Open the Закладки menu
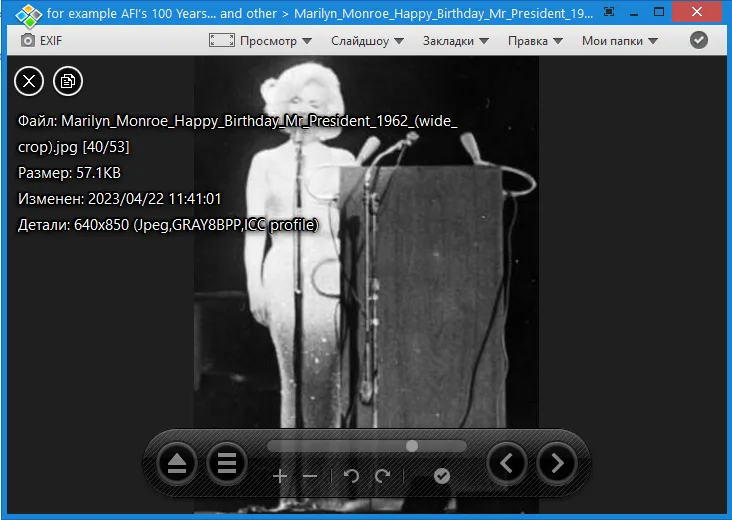The width and height of the screenshot is (732, 520). tap(448, 41)
